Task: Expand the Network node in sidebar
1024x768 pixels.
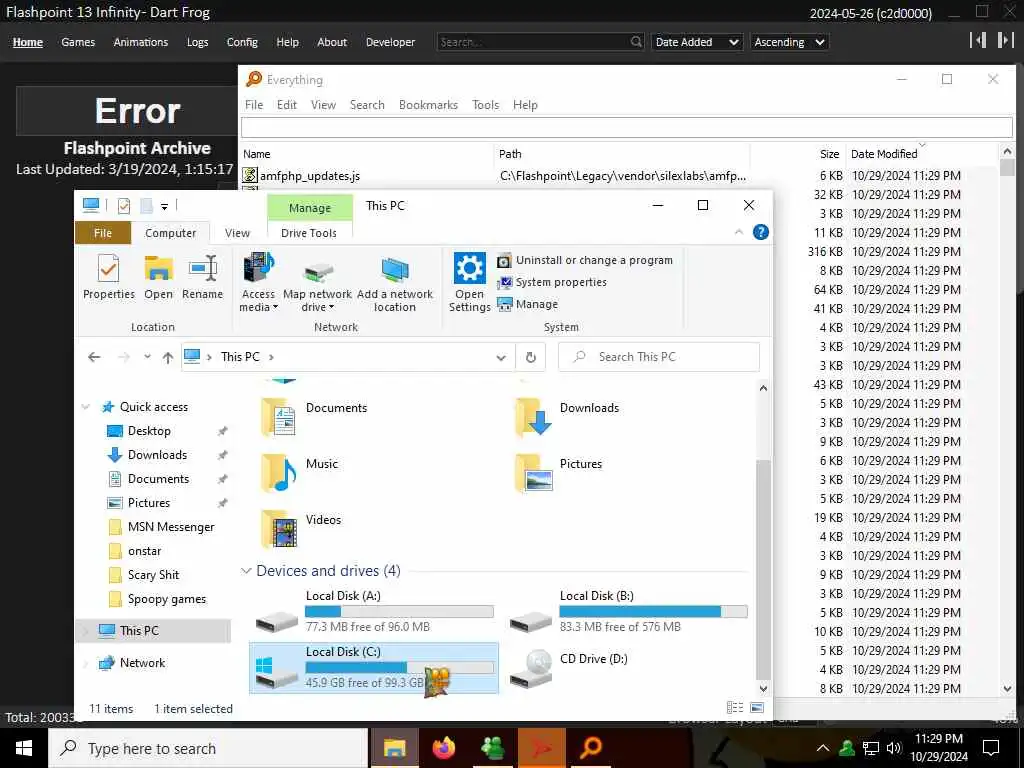Action: 86,663
